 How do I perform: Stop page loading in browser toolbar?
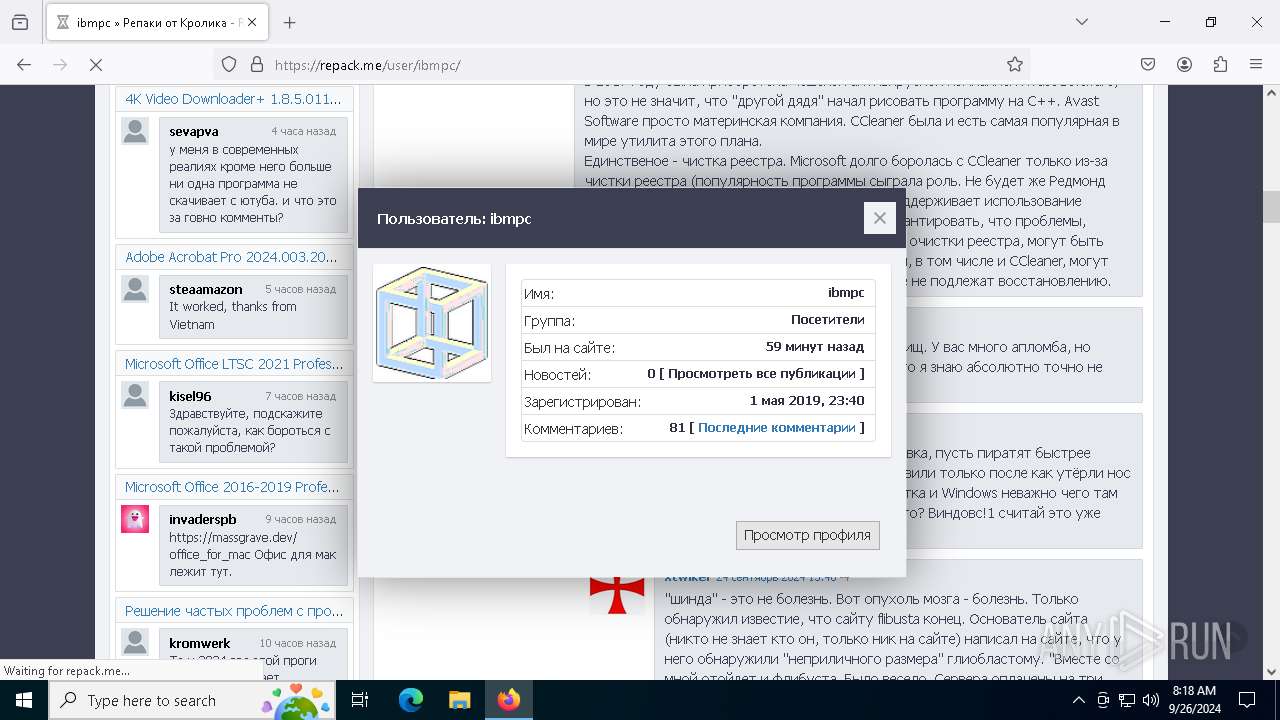[x=96, y=64]
